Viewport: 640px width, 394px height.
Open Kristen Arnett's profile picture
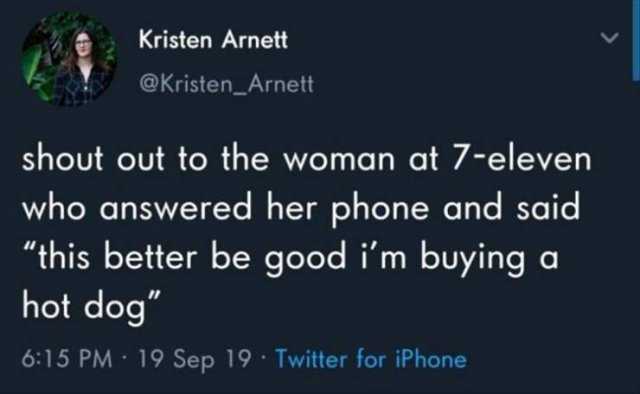[x=69, y=60]
